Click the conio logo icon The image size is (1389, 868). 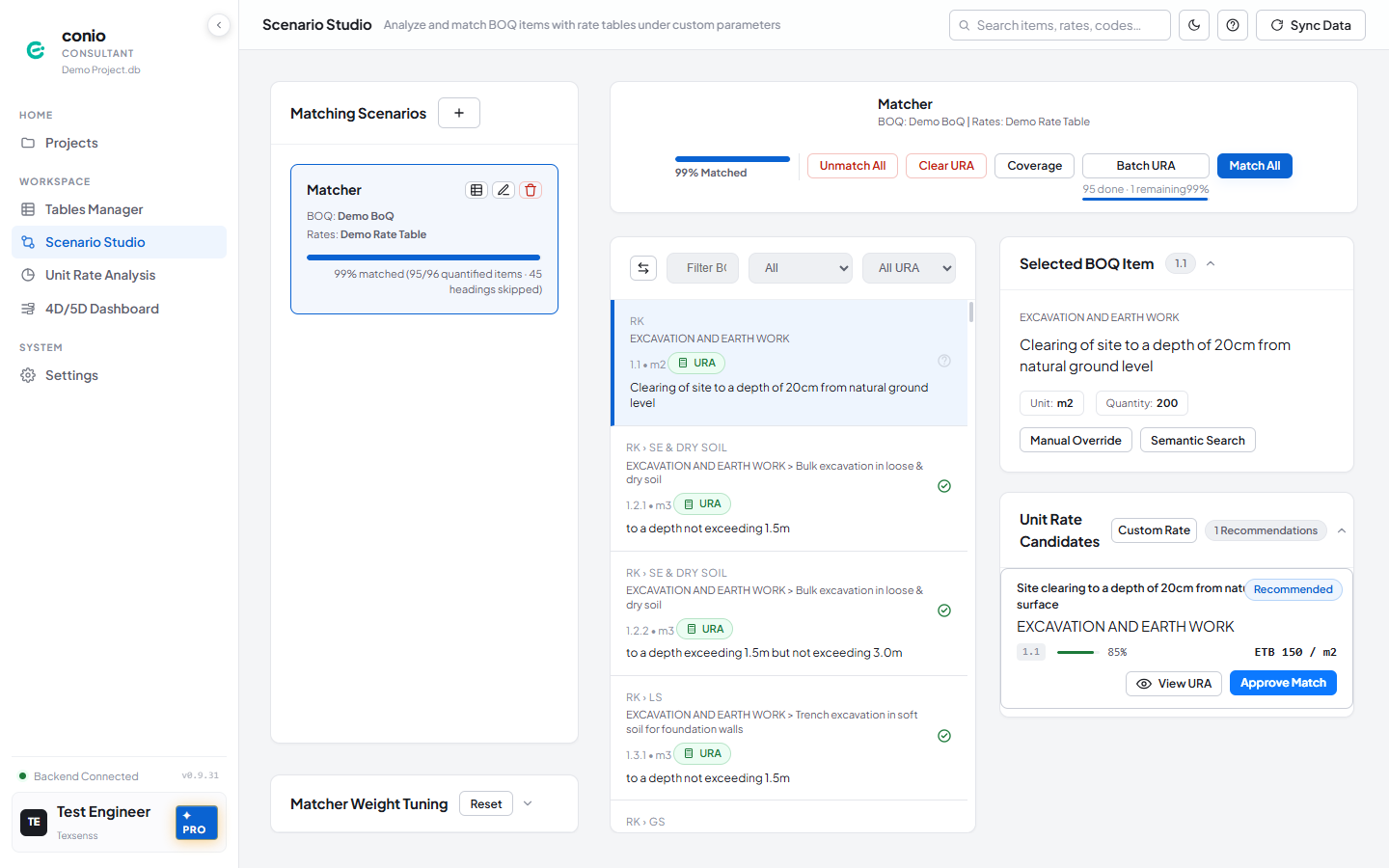[36, 50]
